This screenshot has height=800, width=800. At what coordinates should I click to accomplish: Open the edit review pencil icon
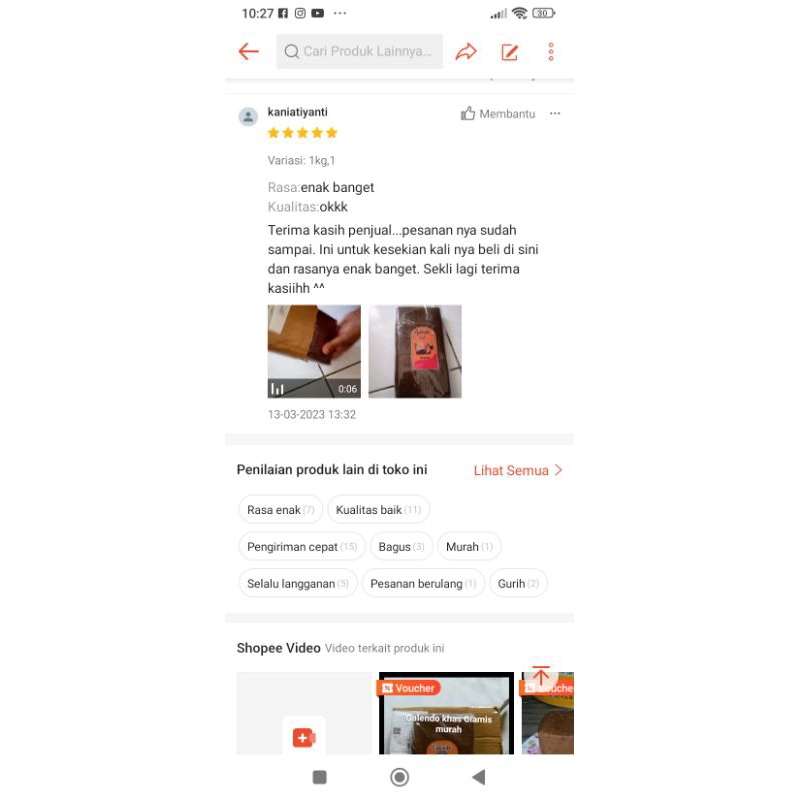click(510, 52)
